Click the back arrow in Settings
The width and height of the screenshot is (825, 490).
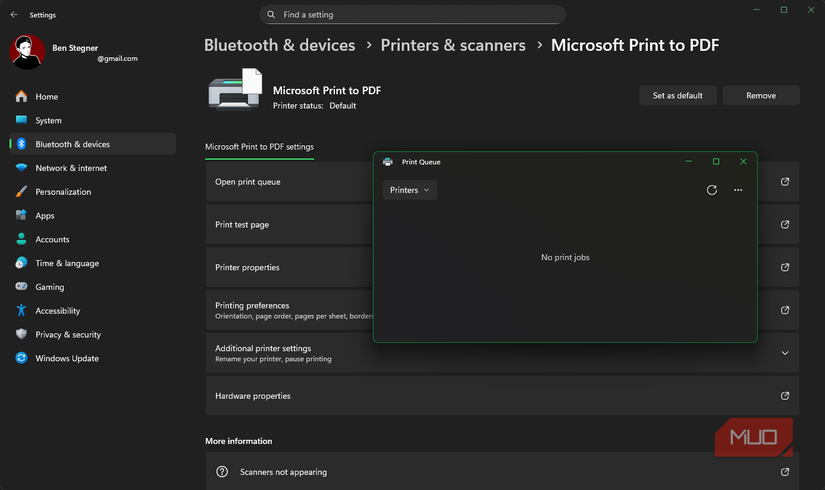pyautogui.click(x=14, y=15)
